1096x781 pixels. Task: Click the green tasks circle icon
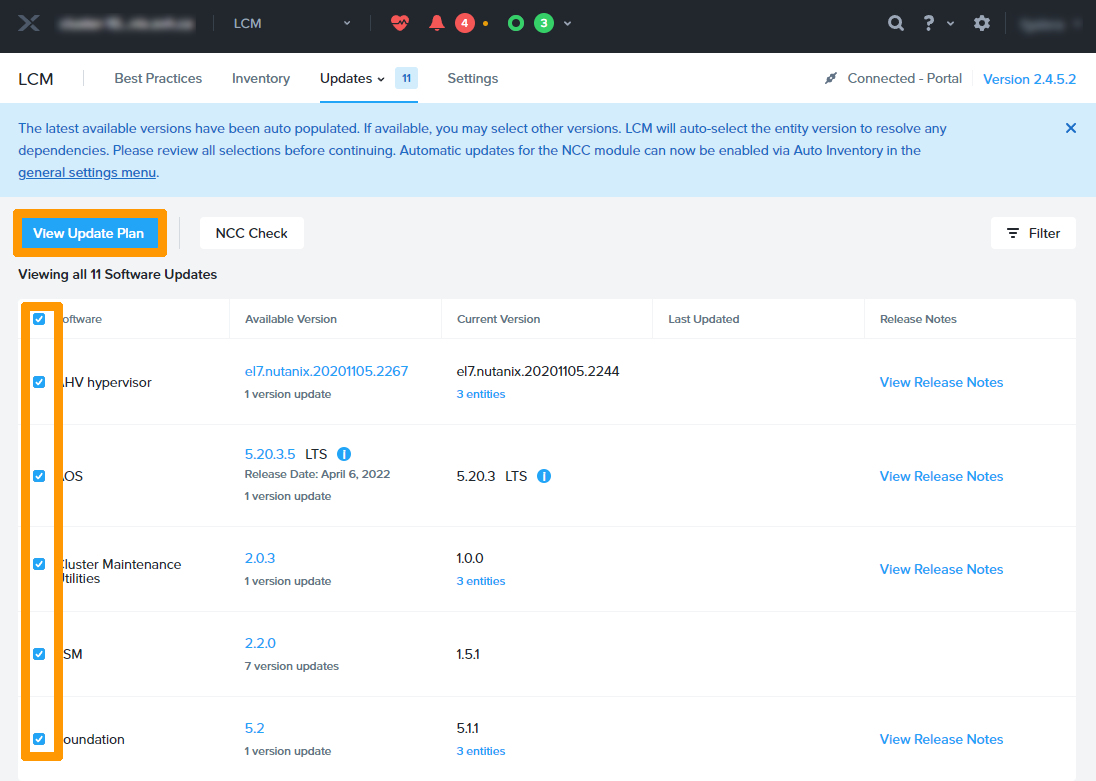[516, 23]
